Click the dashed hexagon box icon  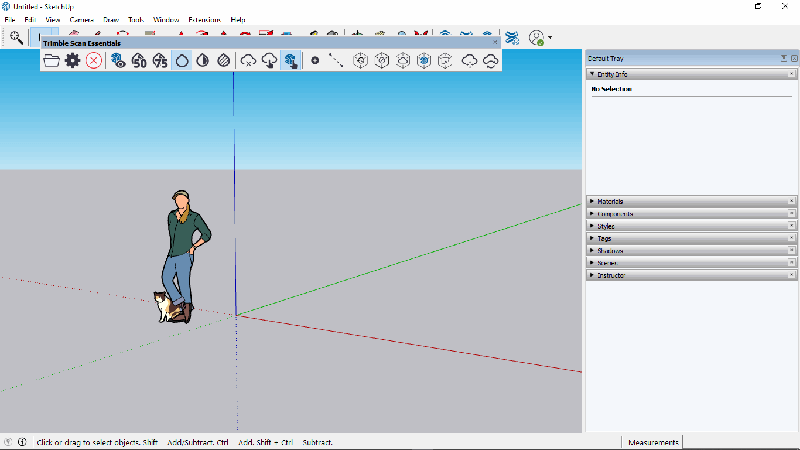(x=445, y=61)
